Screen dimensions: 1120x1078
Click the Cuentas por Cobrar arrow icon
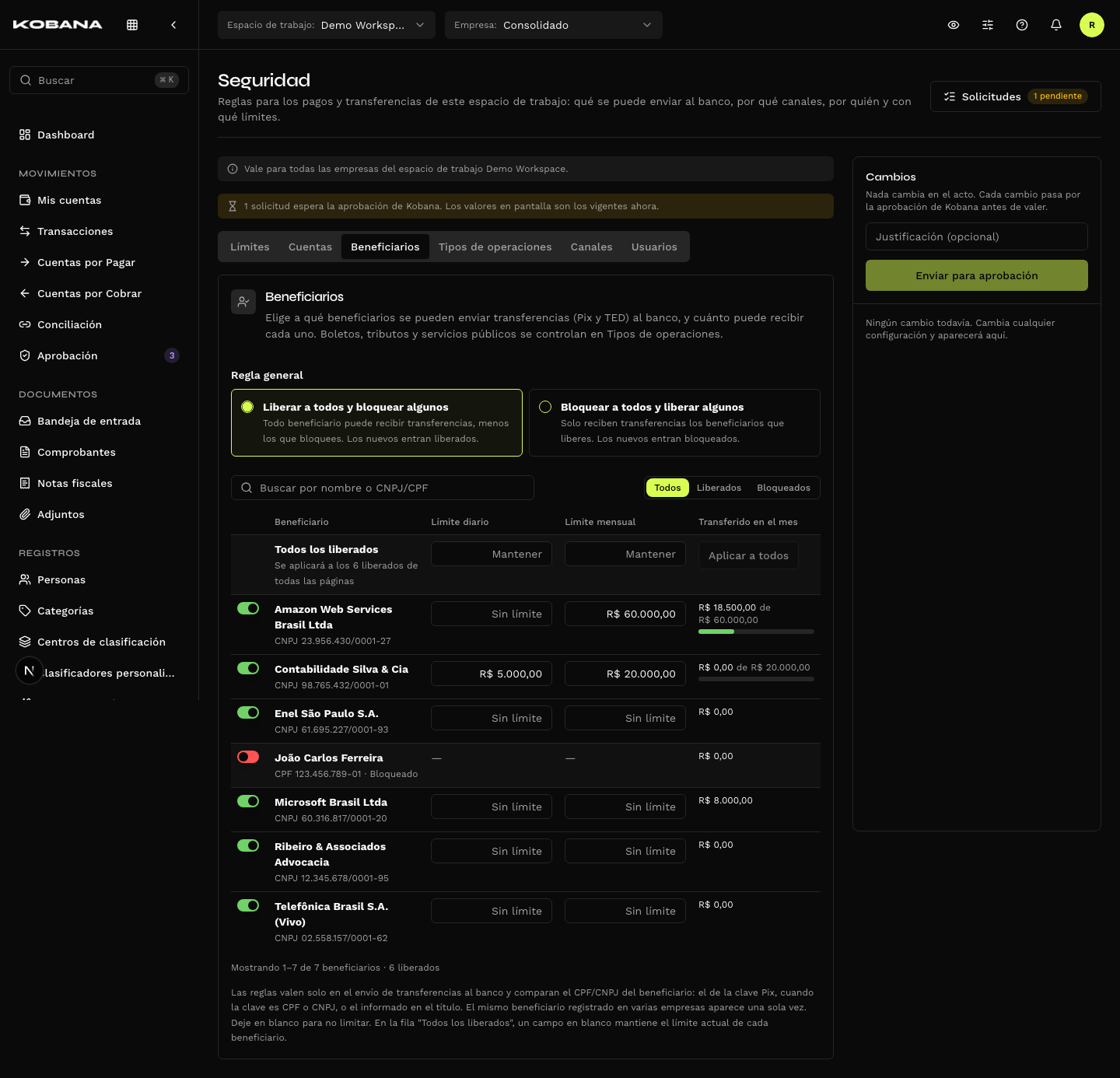coord(25,293)
